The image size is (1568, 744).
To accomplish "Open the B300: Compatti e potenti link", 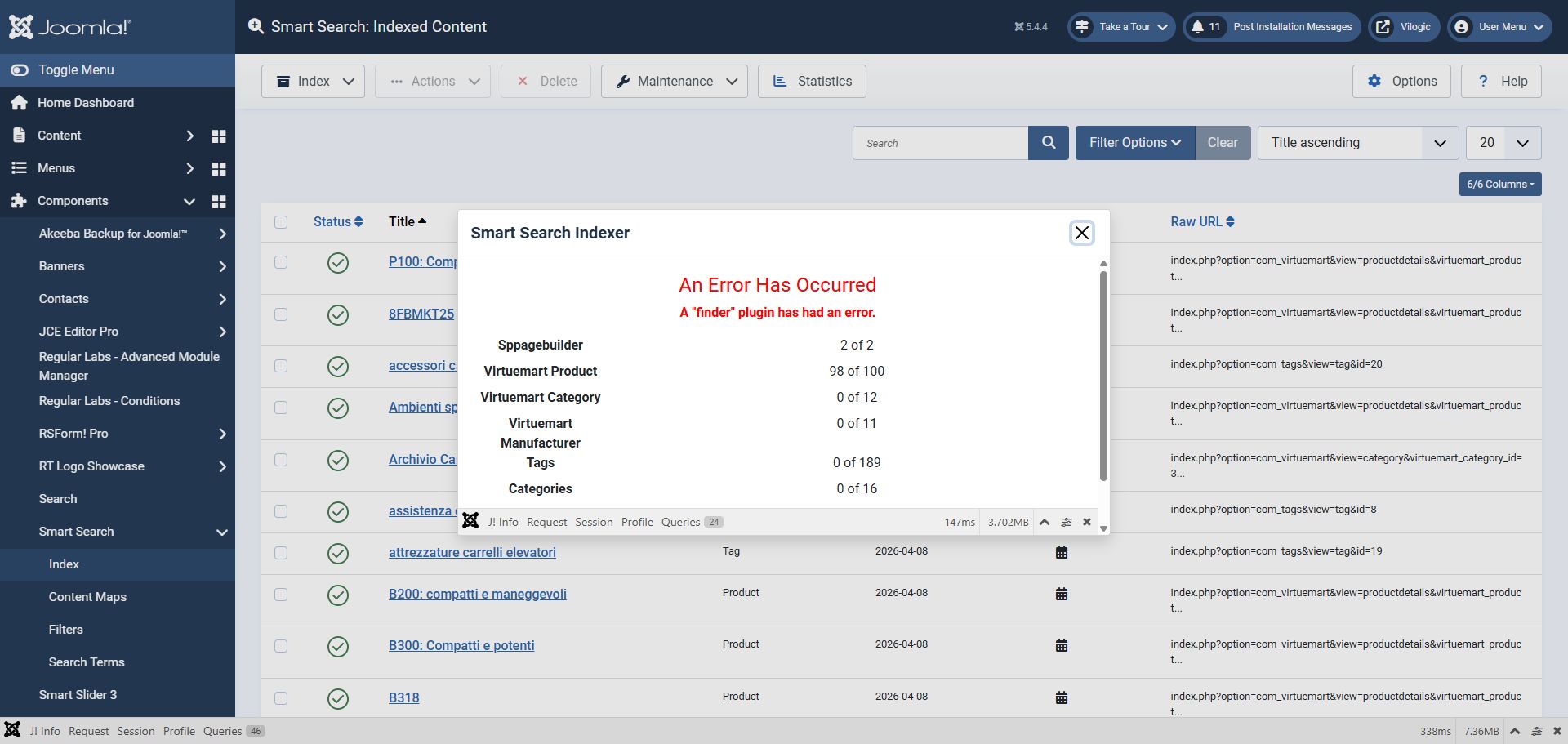I will point(461,646).
